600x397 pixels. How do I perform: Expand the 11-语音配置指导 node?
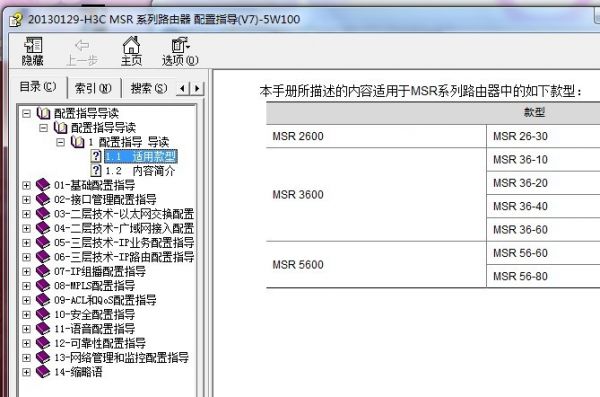tap(26, 329)
